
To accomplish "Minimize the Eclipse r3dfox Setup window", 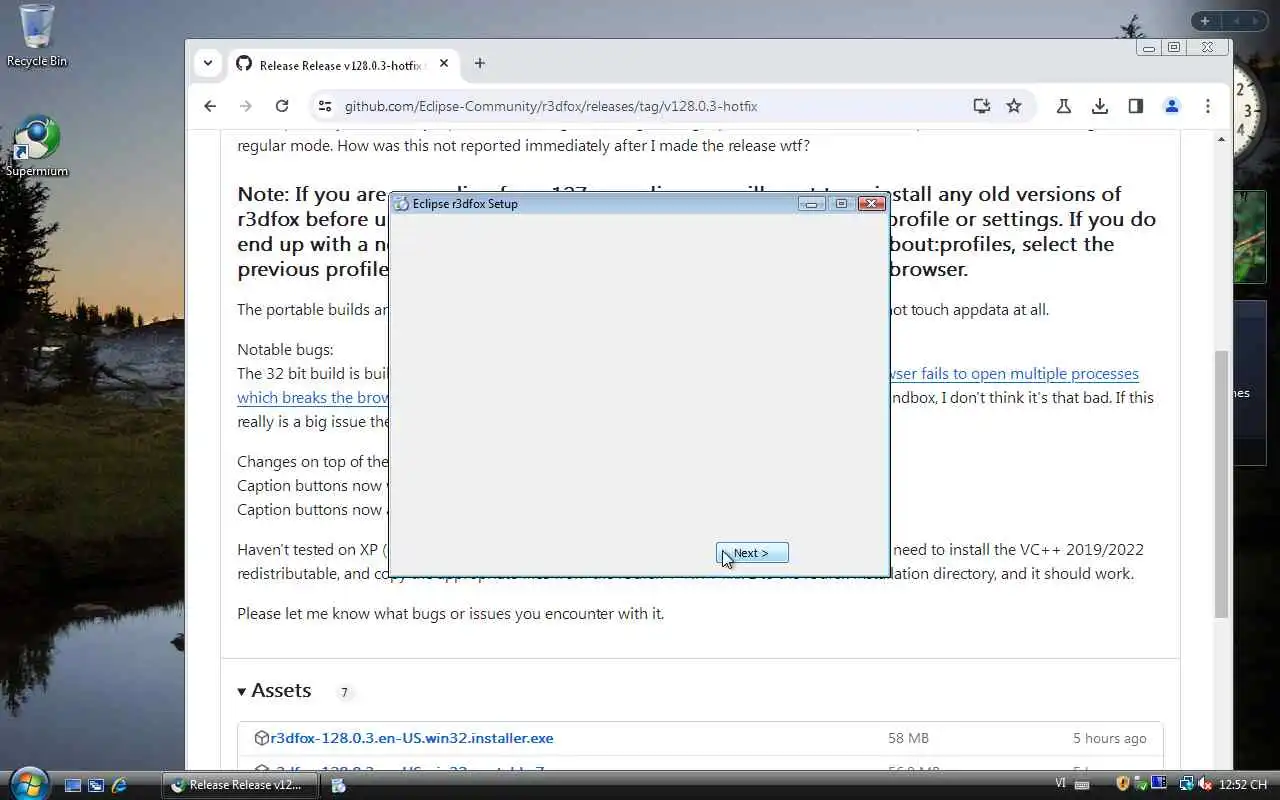I will pos(811,204).
